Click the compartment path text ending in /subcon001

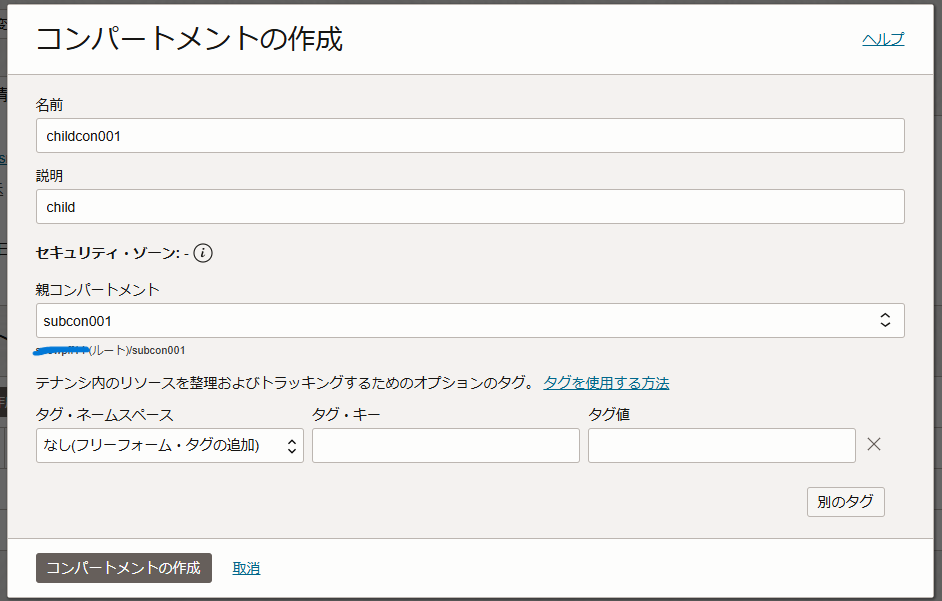pos(109,350)
